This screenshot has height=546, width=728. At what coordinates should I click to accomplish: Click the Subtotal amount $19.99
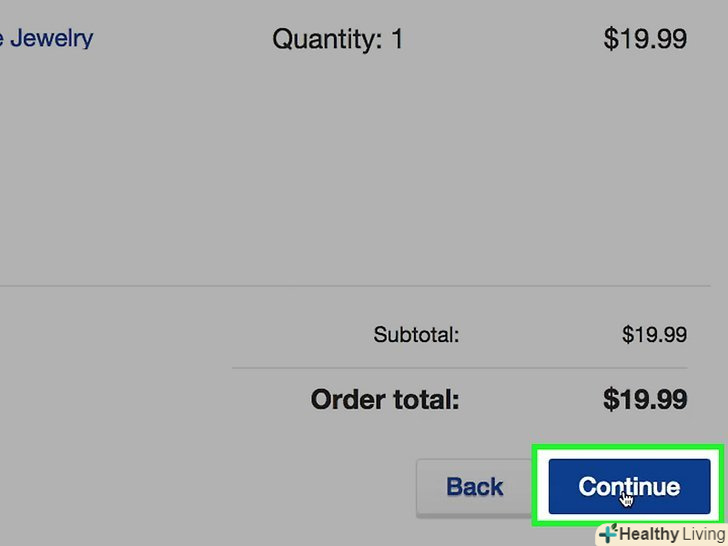pos(654,335)
